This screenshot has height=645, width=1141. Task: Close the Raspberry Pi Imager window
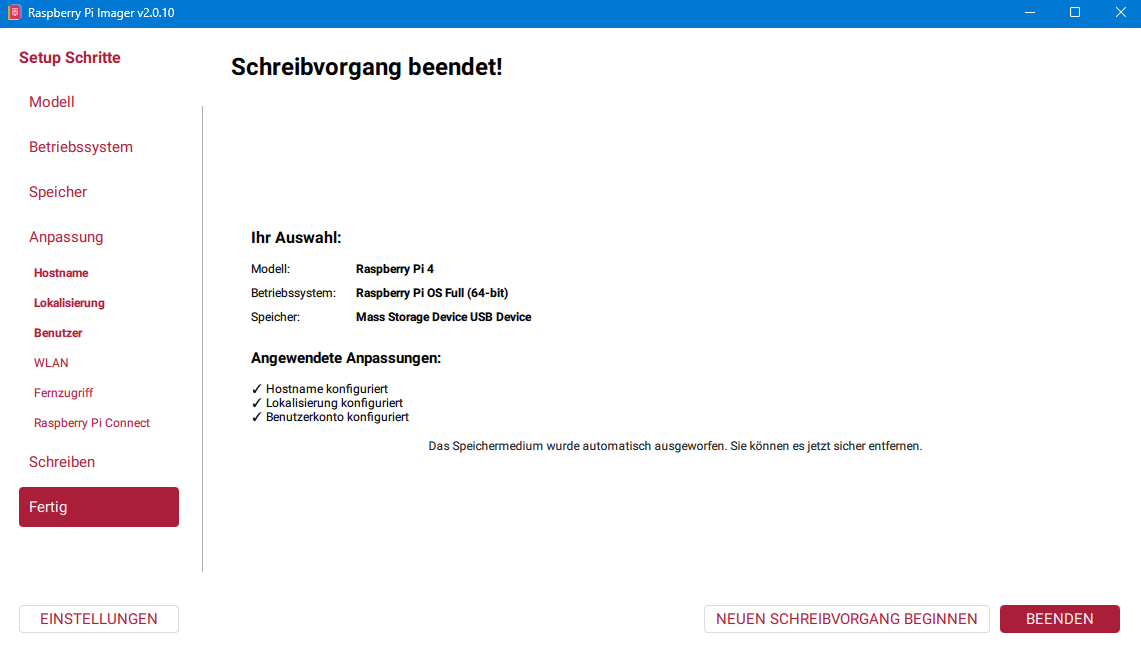click(x=1121, y=12)
